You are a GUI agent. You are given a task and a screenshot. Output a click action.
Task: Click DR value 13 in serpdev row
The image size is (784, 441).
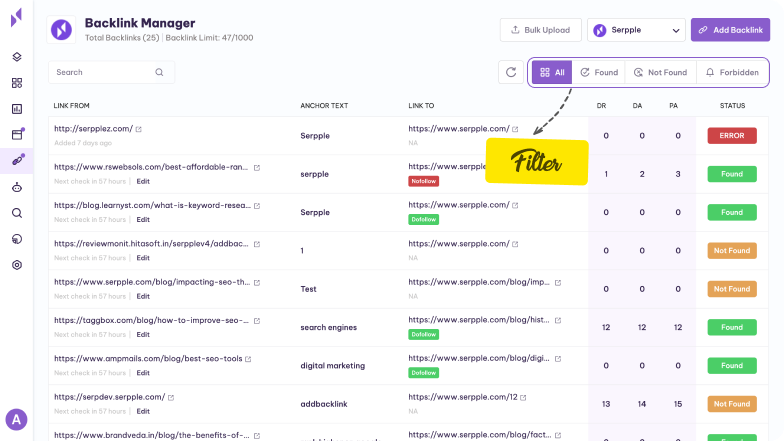606,404
